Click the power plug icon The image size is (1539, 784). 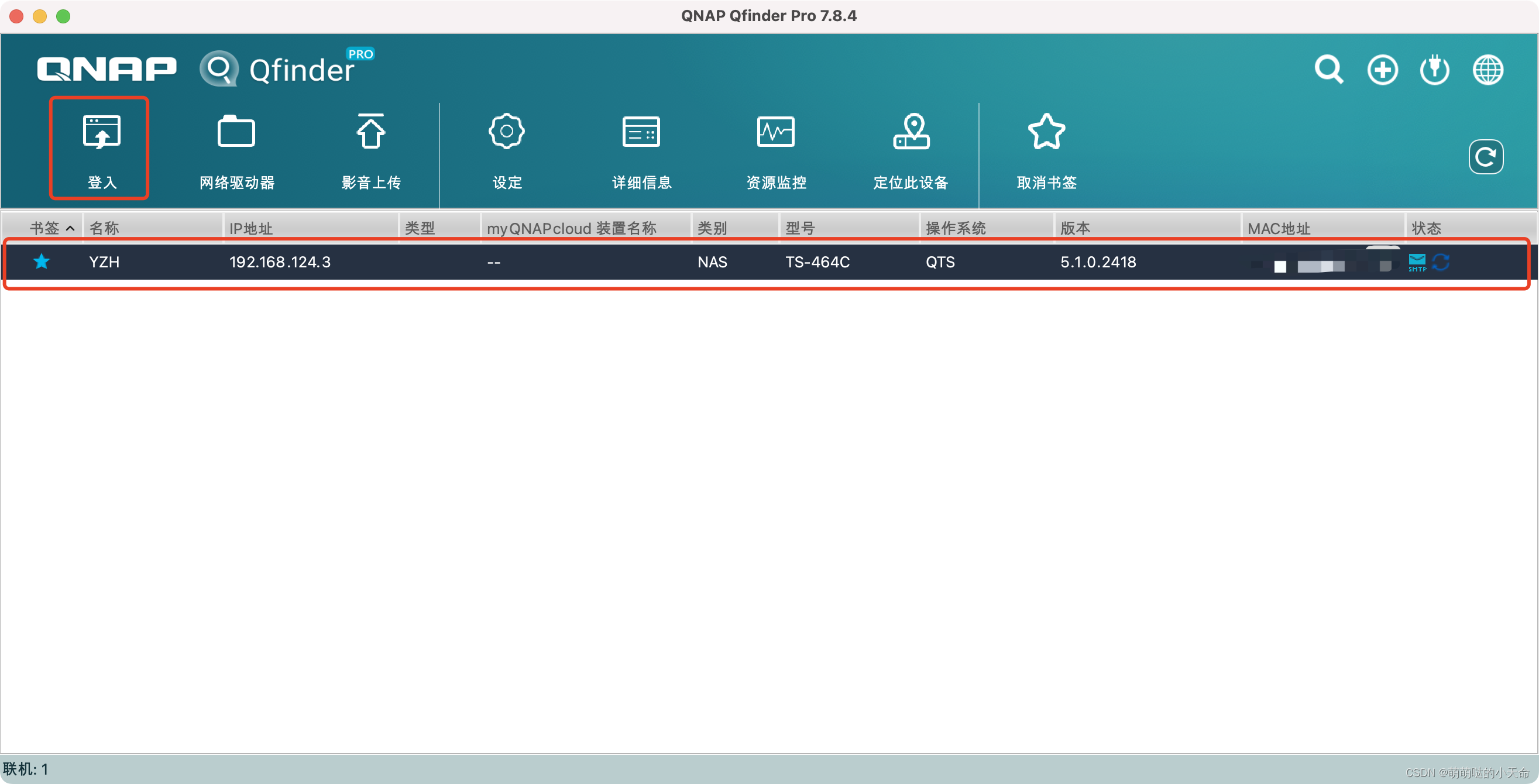coord(1435,69)
